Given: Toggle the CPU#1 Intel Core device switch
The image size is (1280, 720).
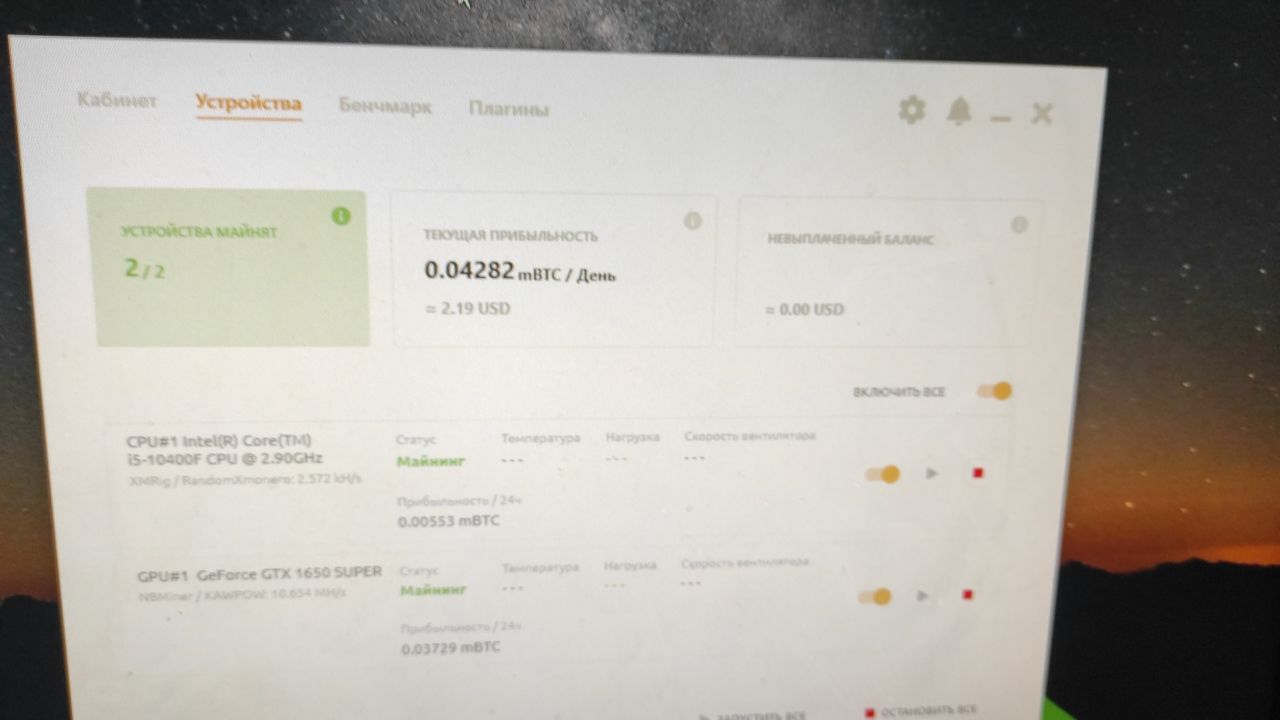Looking at the screenshot, I should click(x=883, y=474).
